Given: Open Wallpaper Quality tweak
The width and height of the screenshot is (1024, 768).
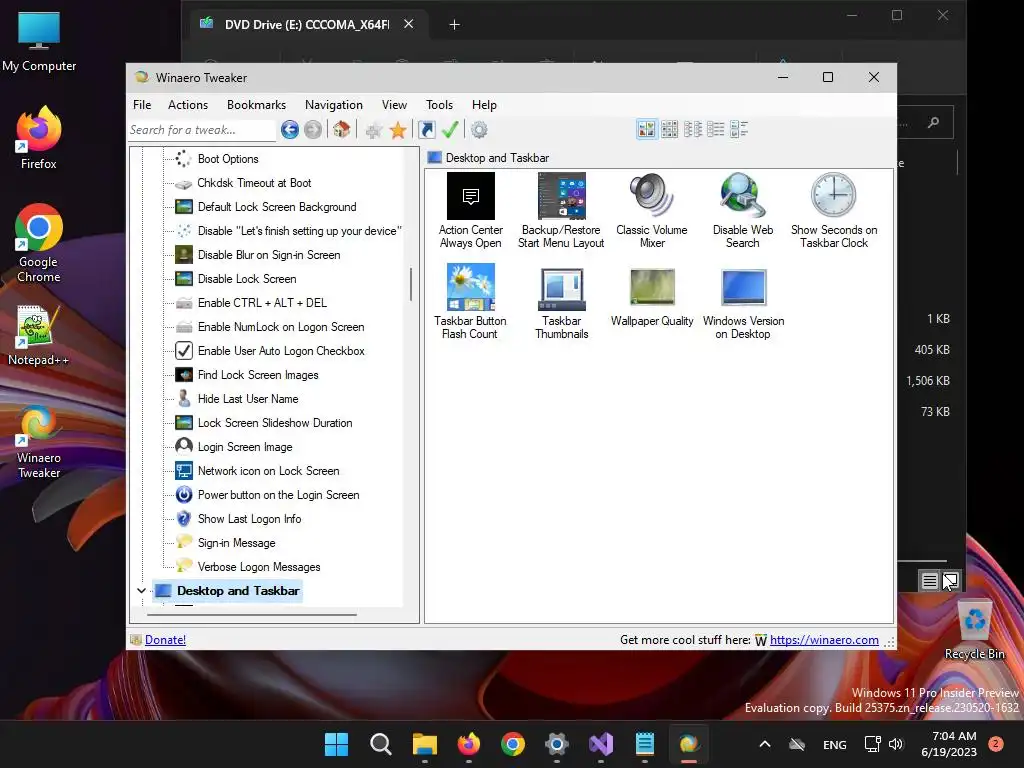Looking at the screenshot, I should (x=652, y=295).
